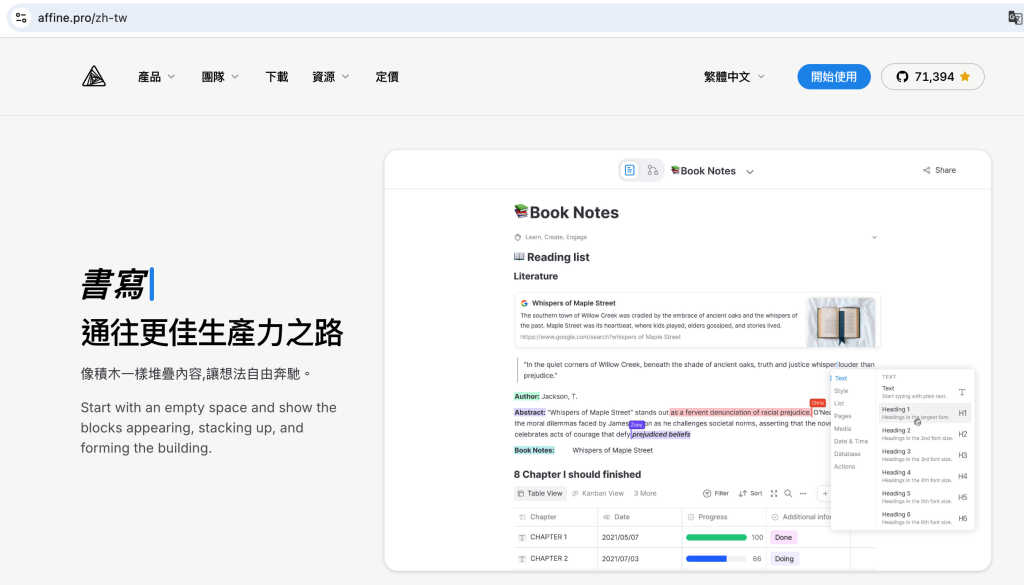Image resolution: width=1024 pixels, height=585 pixels.
Task: Choose plain Text block option
Action: [924, 392]
